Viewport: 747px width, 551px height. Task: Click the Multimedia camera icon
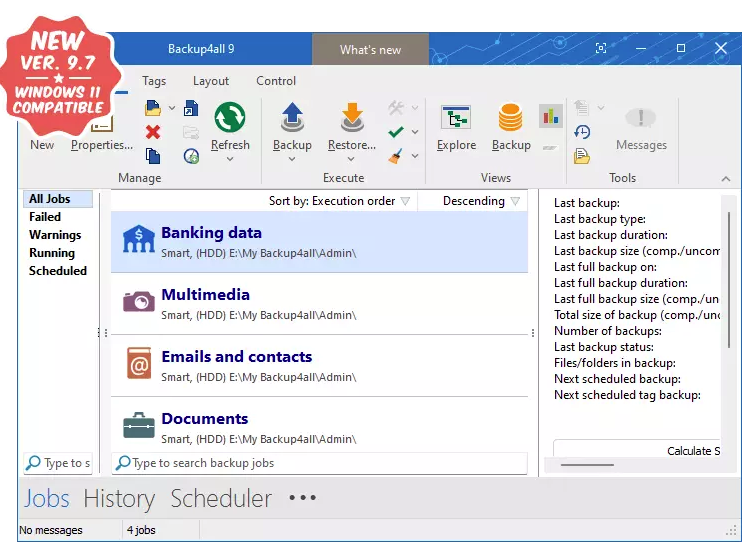click(139, 301)
